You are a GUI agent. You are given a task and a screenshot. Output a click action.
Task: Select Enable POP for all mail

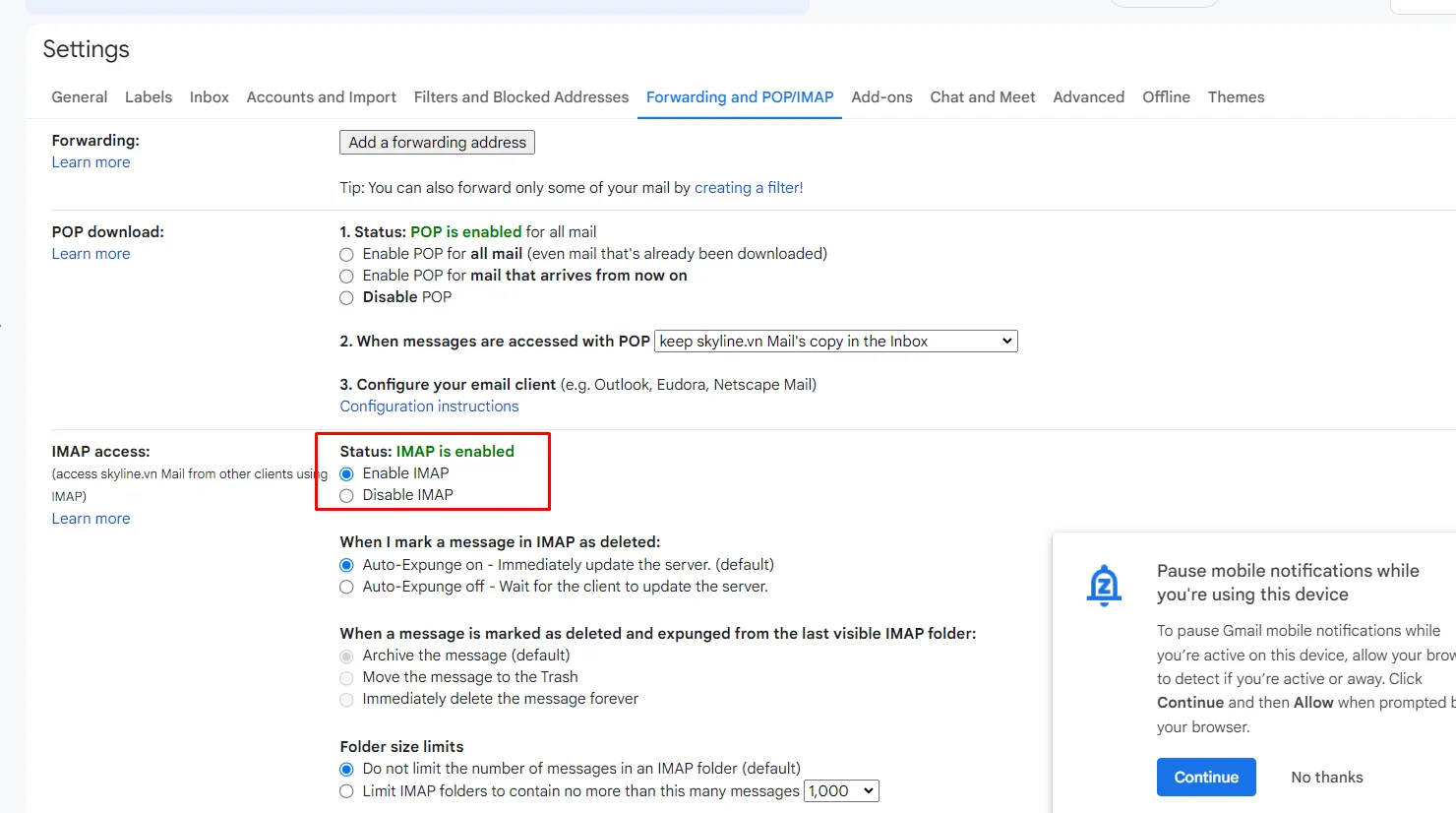click(346, 254)
